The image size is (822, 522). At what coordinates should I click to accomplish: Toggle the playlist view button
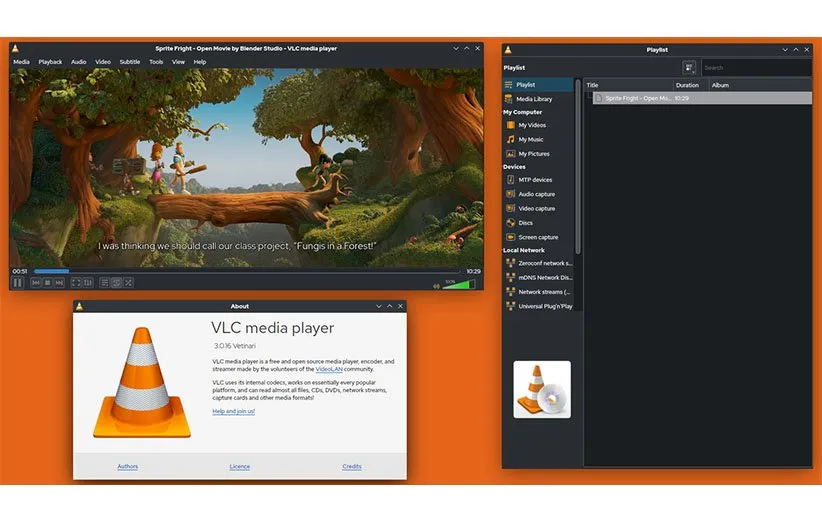coord(105,283)
